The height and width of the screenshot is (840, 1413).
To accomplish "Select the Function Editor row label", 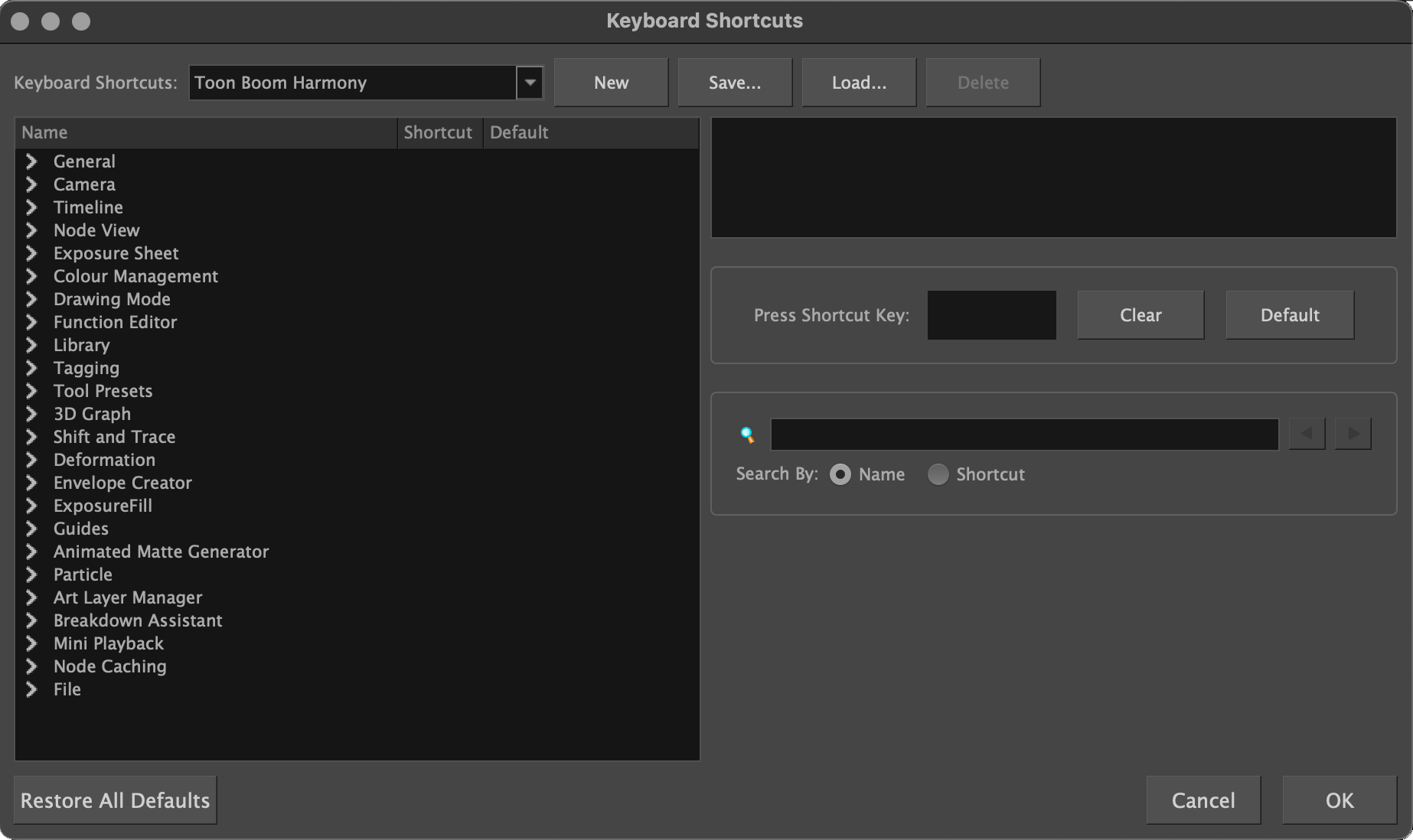I will tap(115, 322).
